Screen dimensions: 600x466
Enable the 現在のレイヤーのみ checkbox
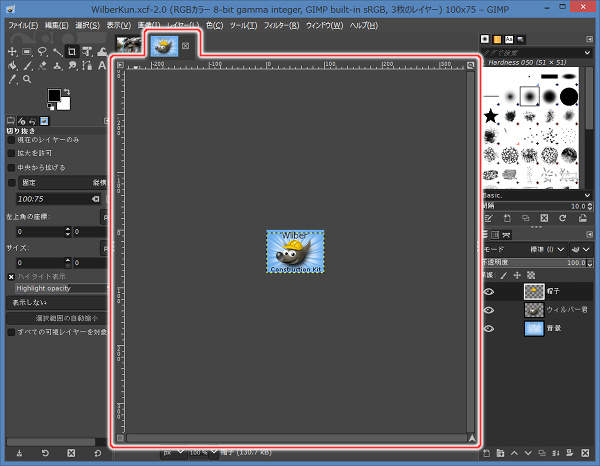coord(12,140)
